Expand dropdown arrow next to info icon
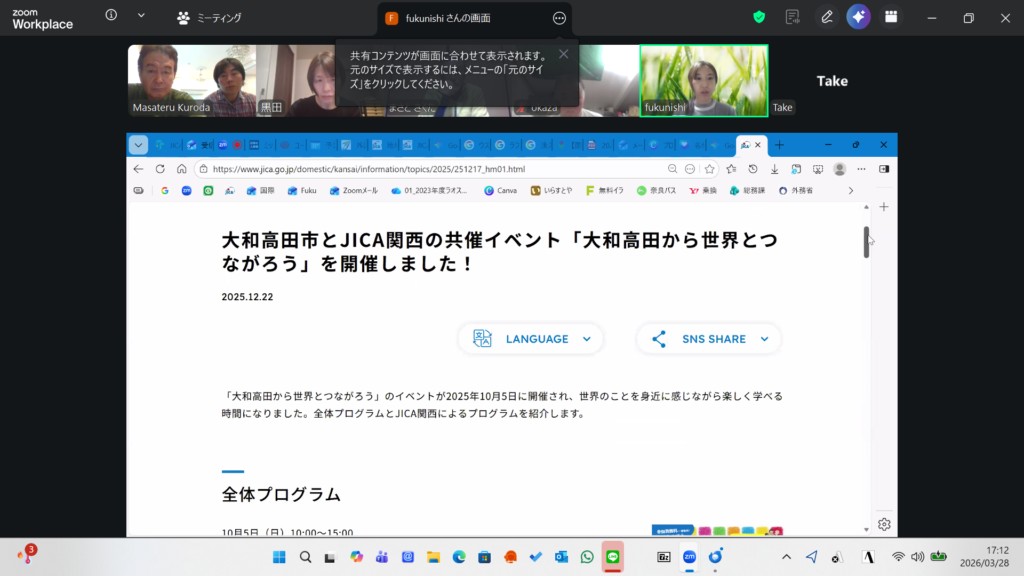 click(x=141, y=16)
